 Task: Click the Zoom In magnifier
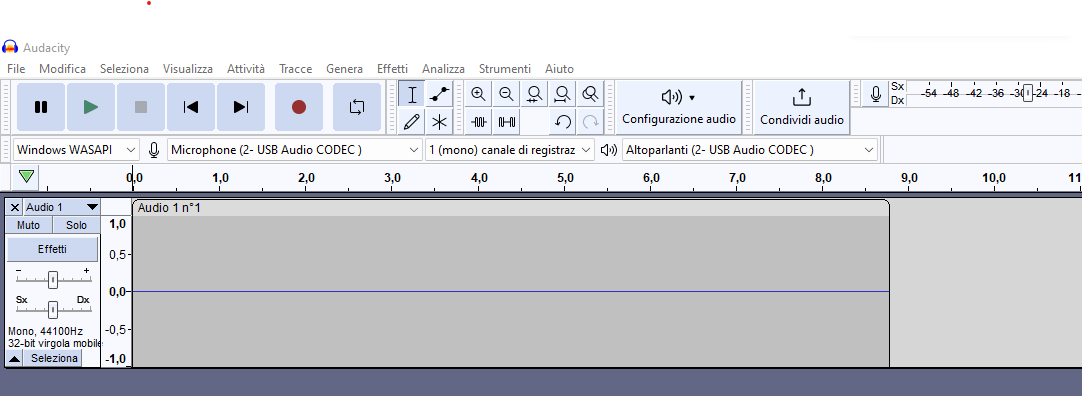click(x=478, y=95)
